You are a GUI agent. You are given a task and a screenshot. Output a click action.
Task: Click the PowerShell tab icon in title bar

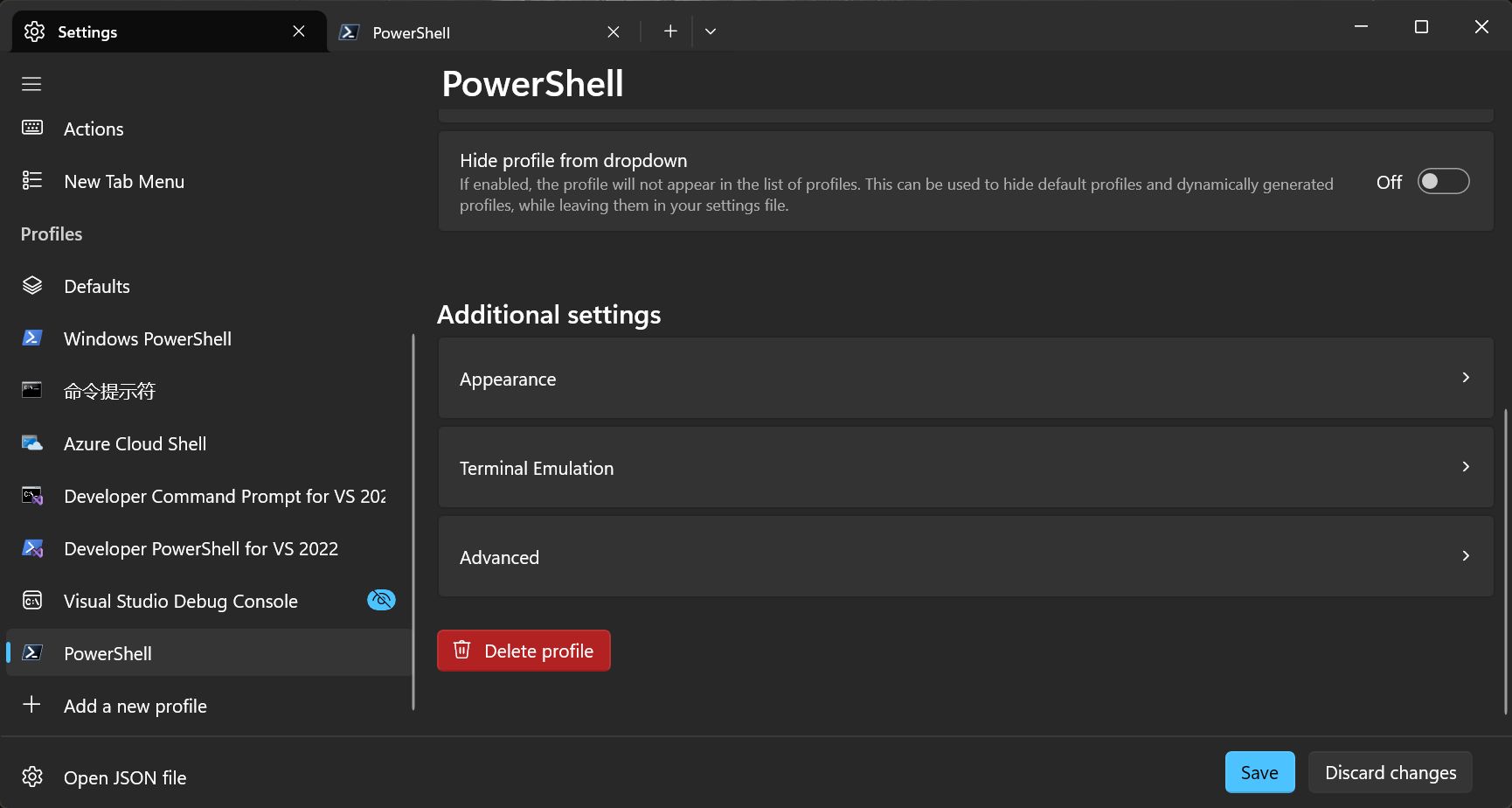349,31
